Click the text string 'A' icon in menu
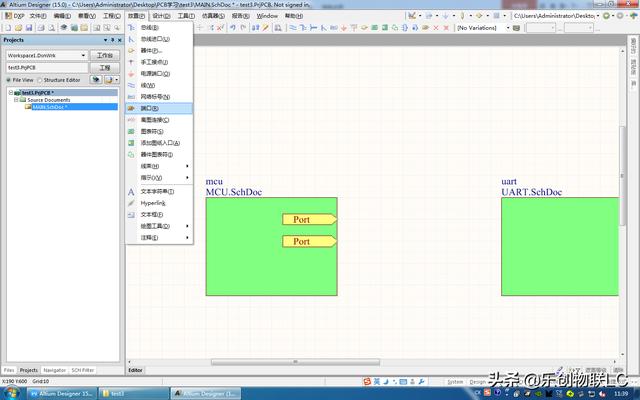The height and width of the screenshot is (400, 640). coord(131,192)
